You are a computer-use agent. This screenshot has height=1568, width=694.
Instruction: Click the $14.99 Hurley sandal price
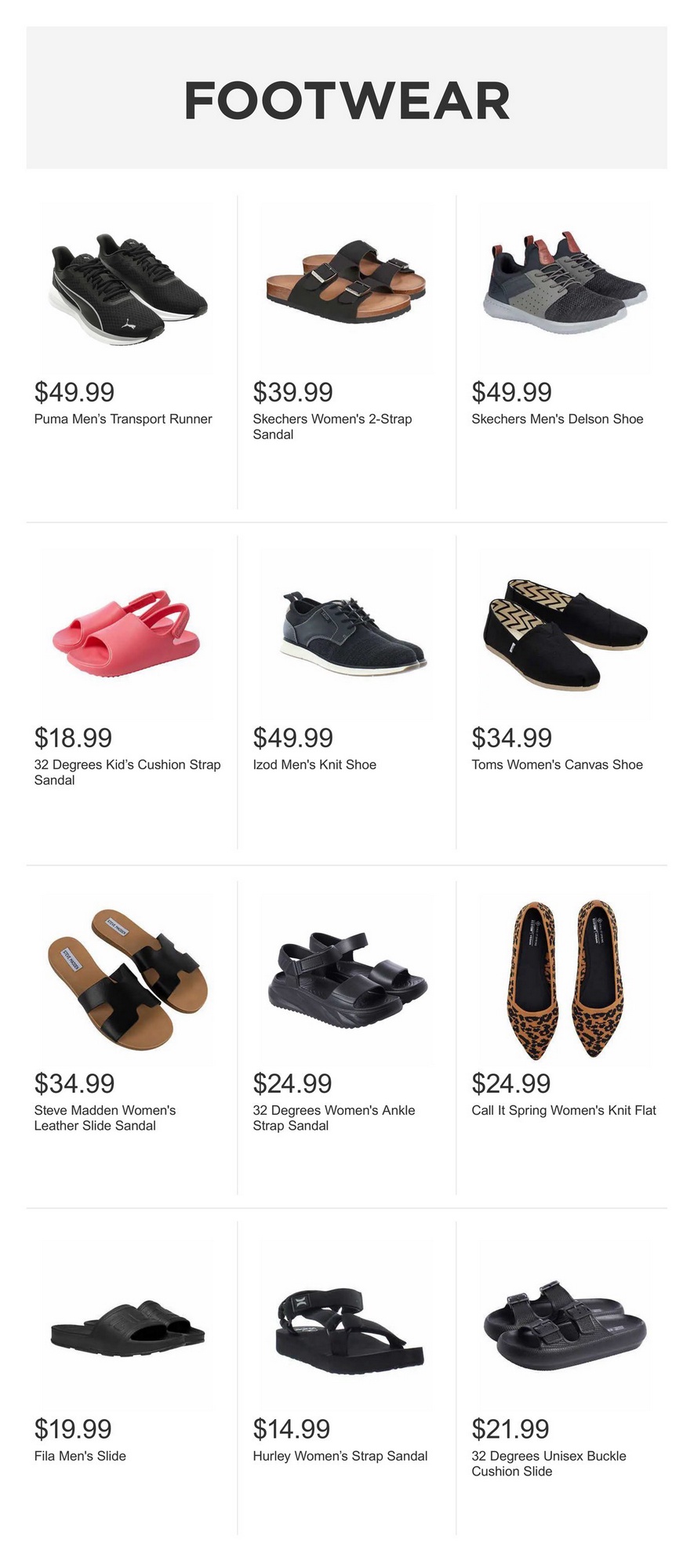tap(292, 1429)
